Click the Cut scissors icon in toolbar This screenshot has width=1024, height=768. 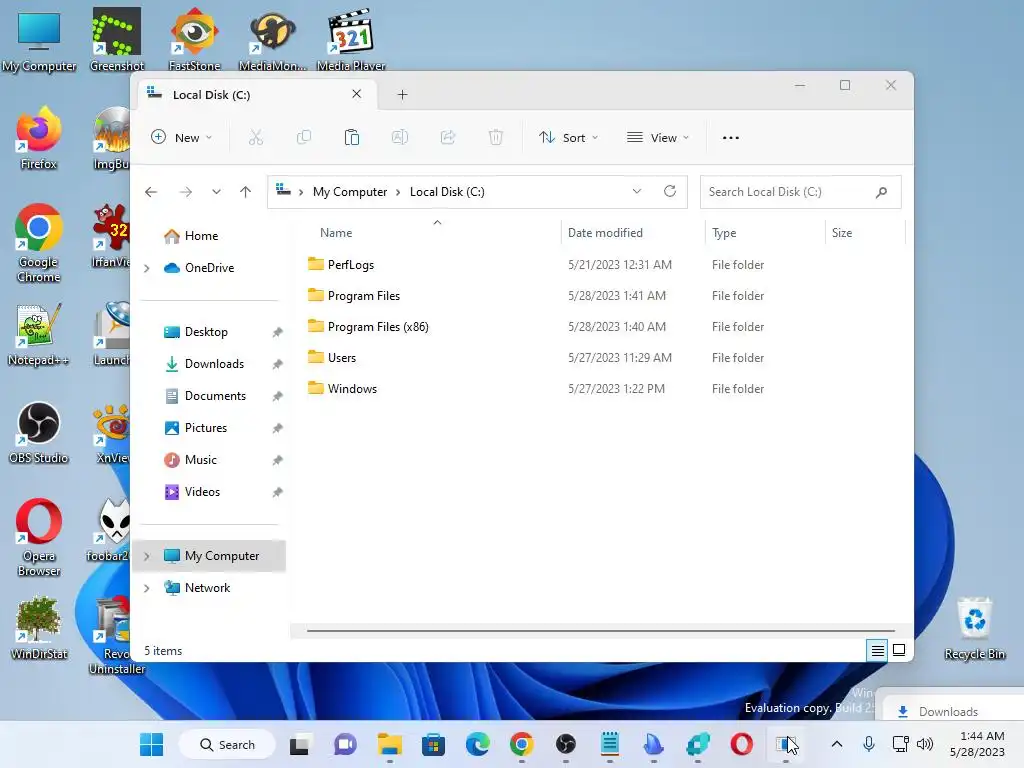[x=255, y=137]
